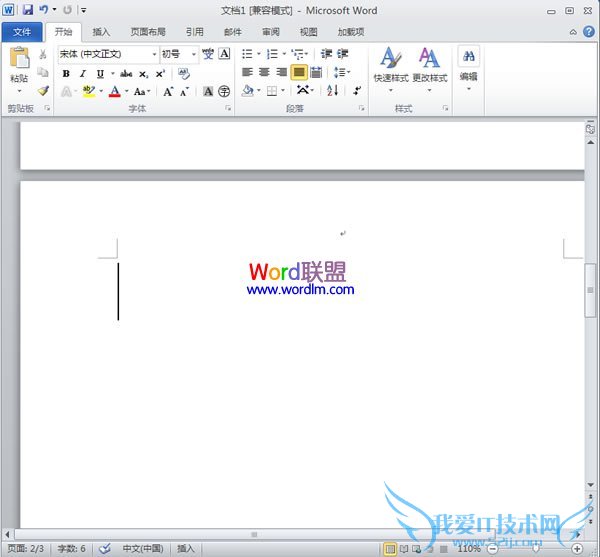Screen dimensions: 600x557
Task: Switch to the 引用 References tab
Action: click(195, 32)
